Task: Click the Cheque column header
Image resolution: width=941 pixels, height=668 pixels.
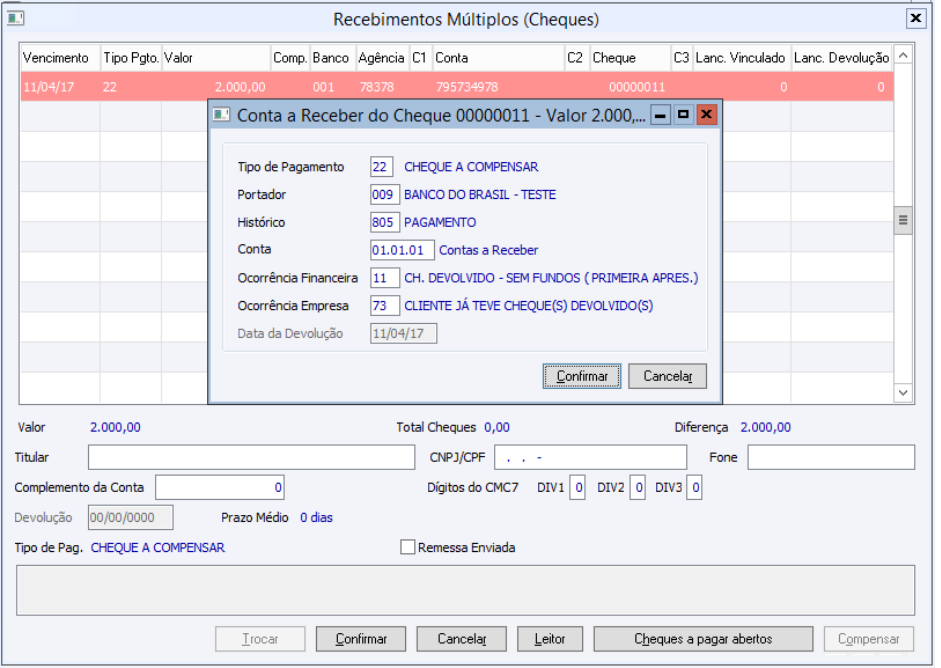Action: click(630, 58)
